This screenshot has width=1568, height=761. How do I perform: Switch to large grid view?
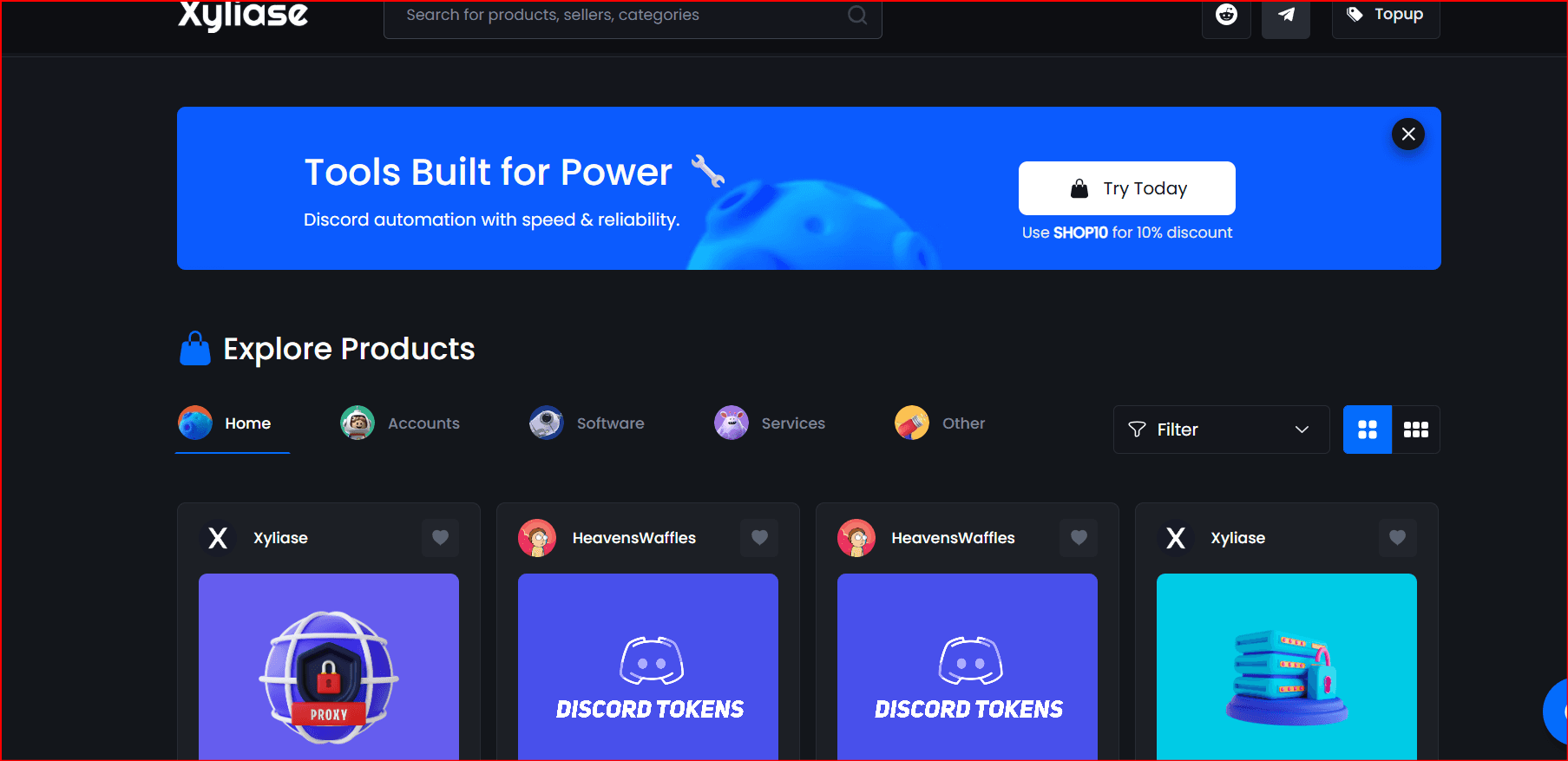click(x=1368, y=430)
